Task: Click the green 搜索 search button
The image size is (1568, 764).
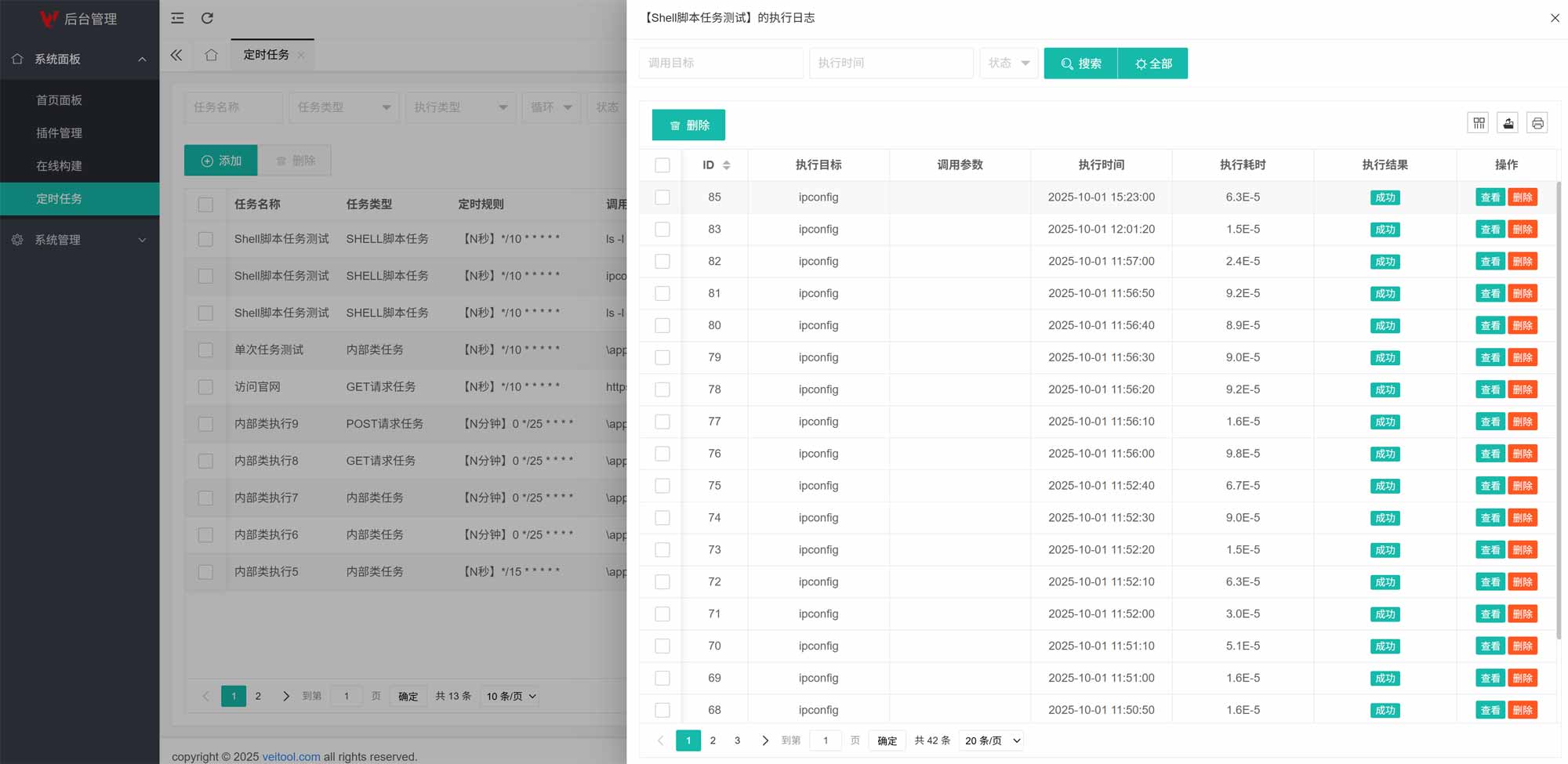Action: (1080, 63)
